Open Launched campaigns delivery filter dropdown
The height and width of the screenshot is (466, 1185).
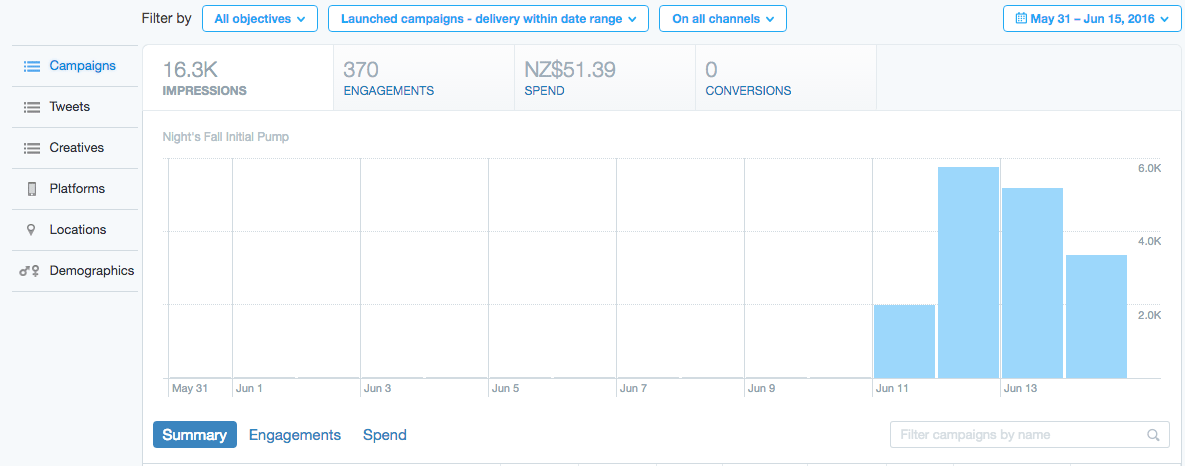coord(488,19)
